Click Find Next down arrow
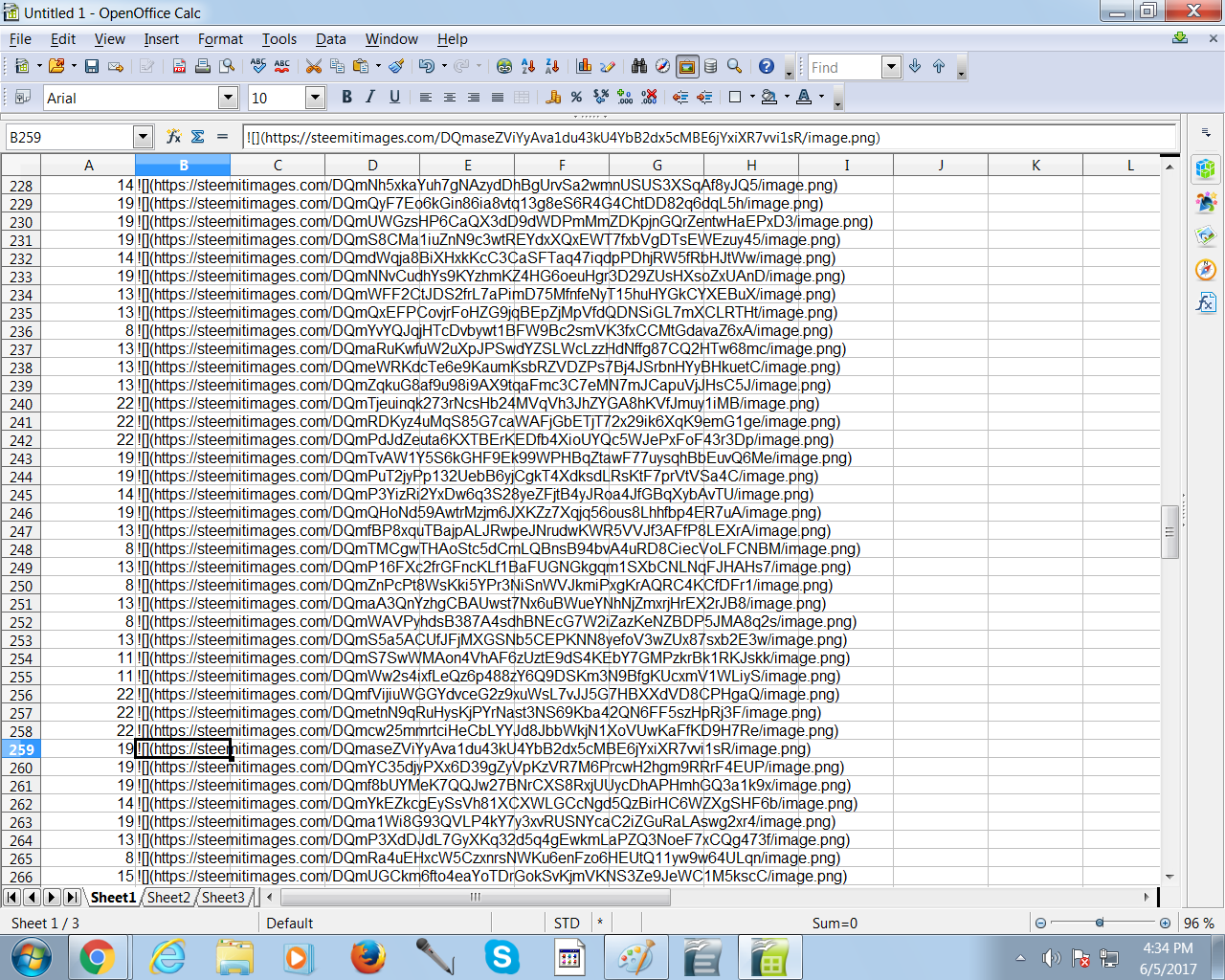Screen dimensions: 1225x980 [x=915, y=66]
